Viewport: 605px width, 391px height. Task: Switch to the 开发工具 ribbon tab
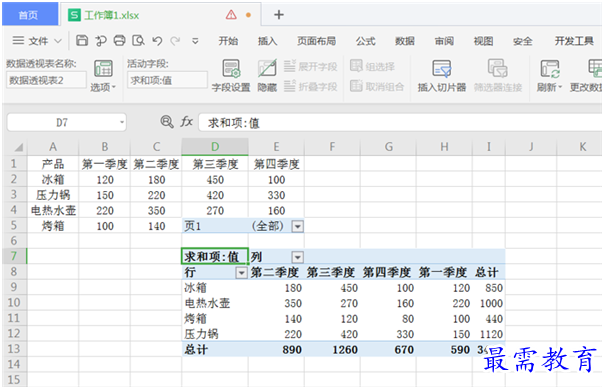[x=574, y=41]
